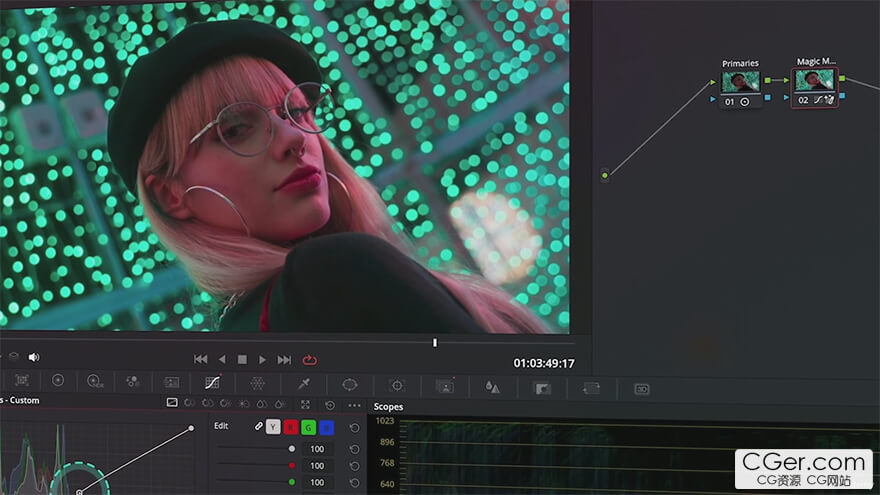
Task: Reset the luminance intensity slider
Action: (354, 449)
